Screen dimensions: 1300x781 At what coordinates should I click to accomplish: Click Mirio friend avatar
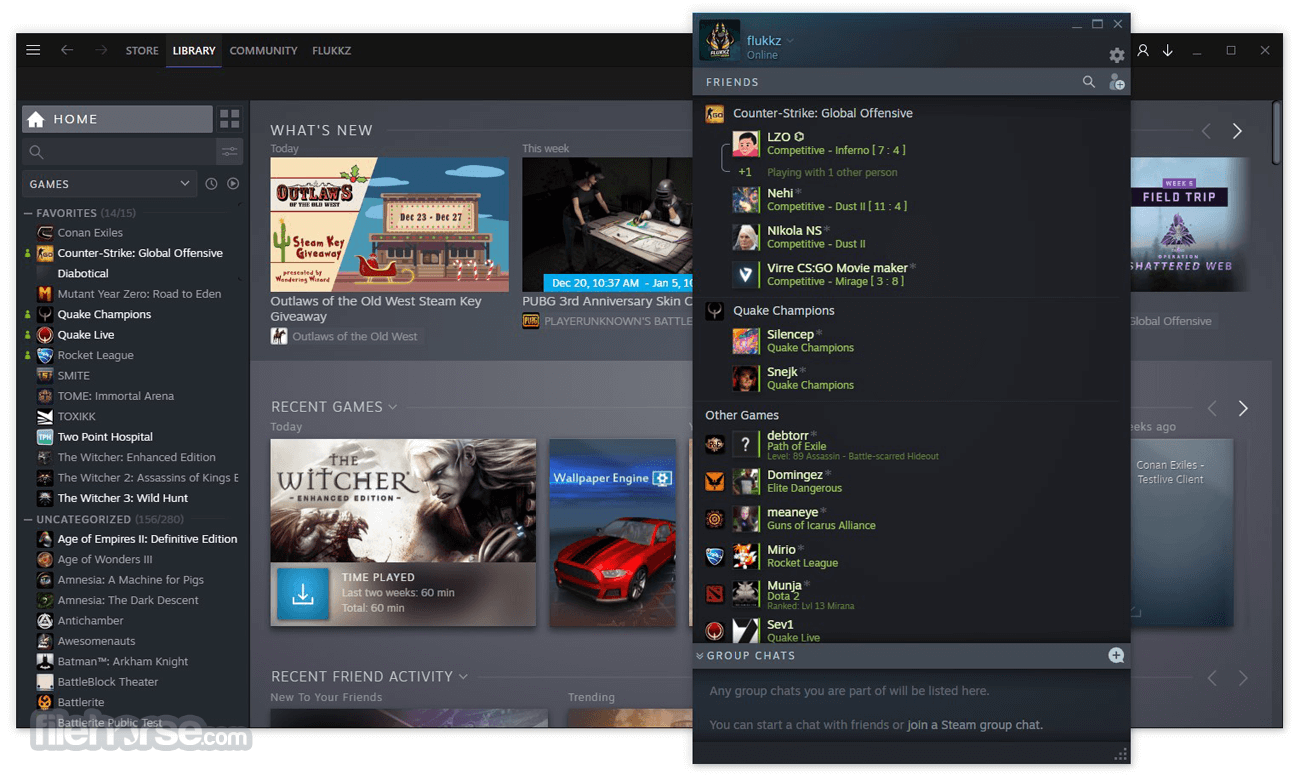(746, 556)
